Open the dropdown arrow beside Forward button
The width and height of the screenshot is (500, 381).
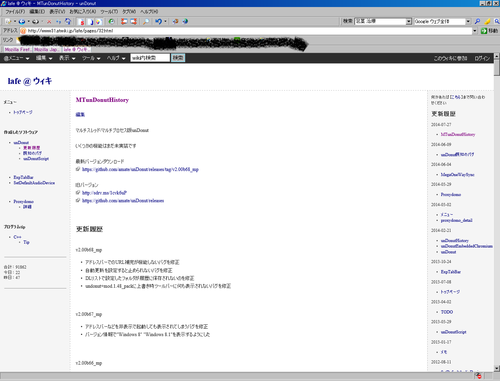[x=42, y=22]
